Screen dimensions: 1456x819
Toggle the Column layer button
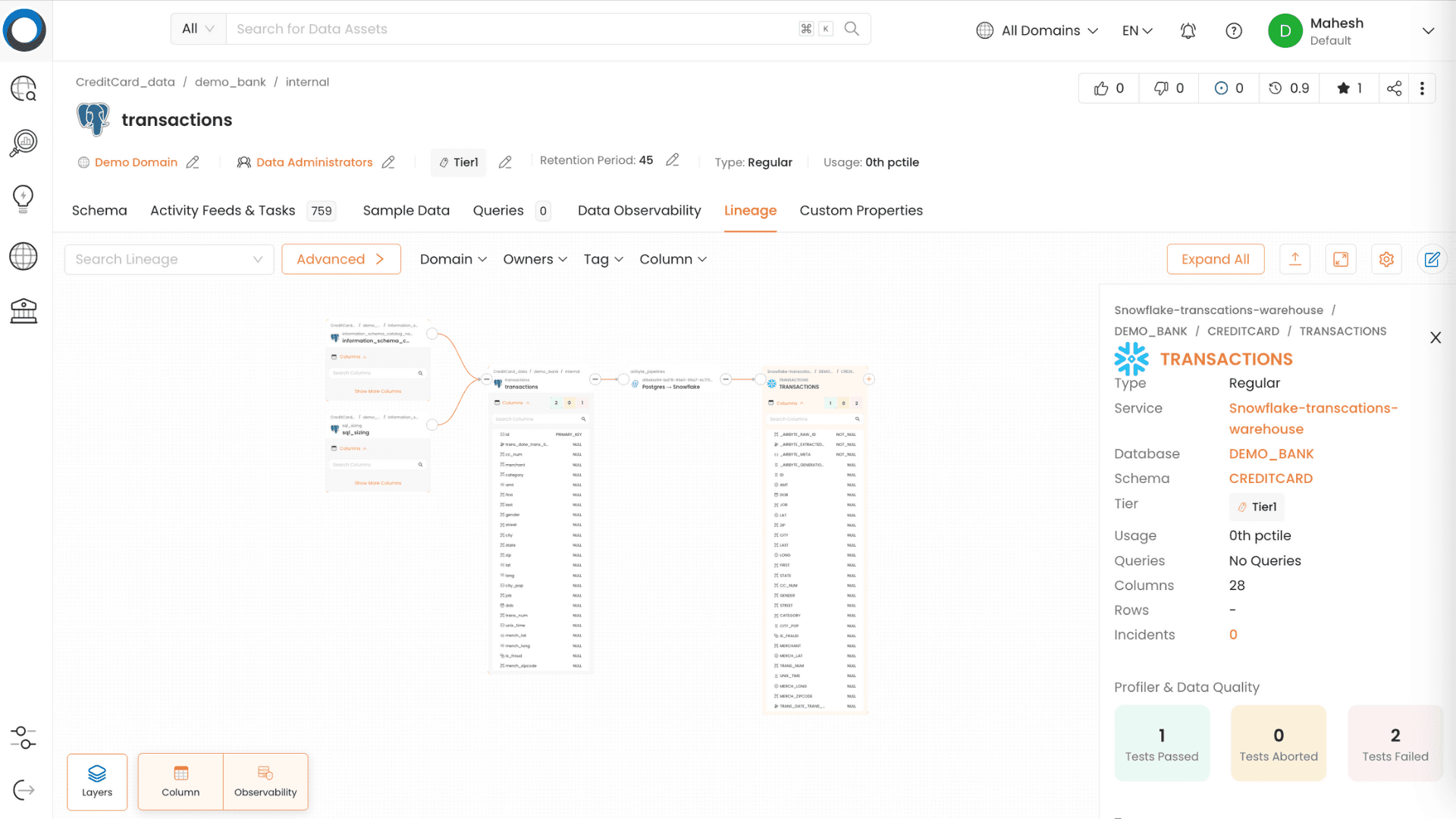180,781
